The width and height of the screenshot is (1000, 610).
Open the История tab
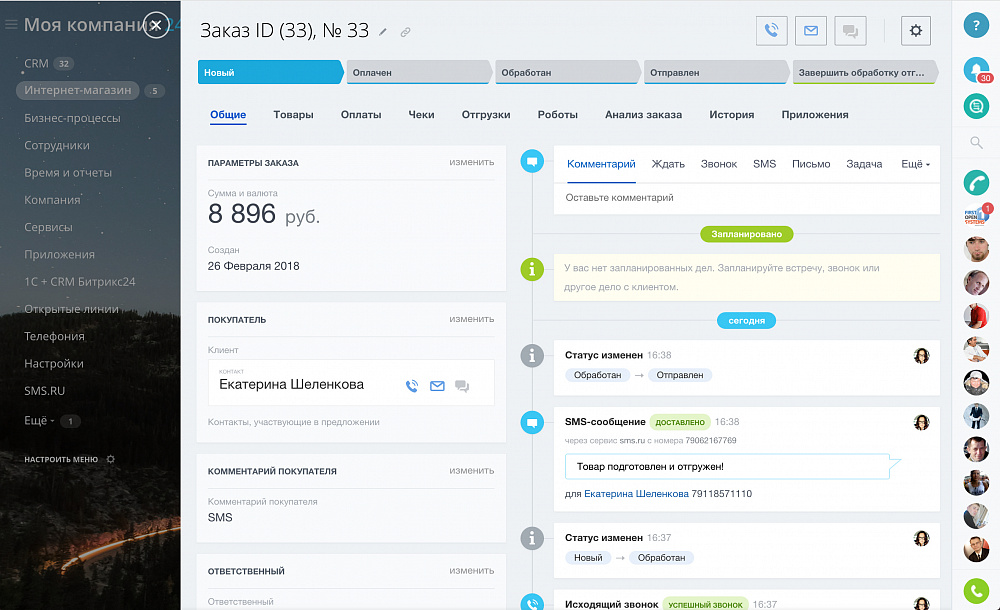click(732, 115)
